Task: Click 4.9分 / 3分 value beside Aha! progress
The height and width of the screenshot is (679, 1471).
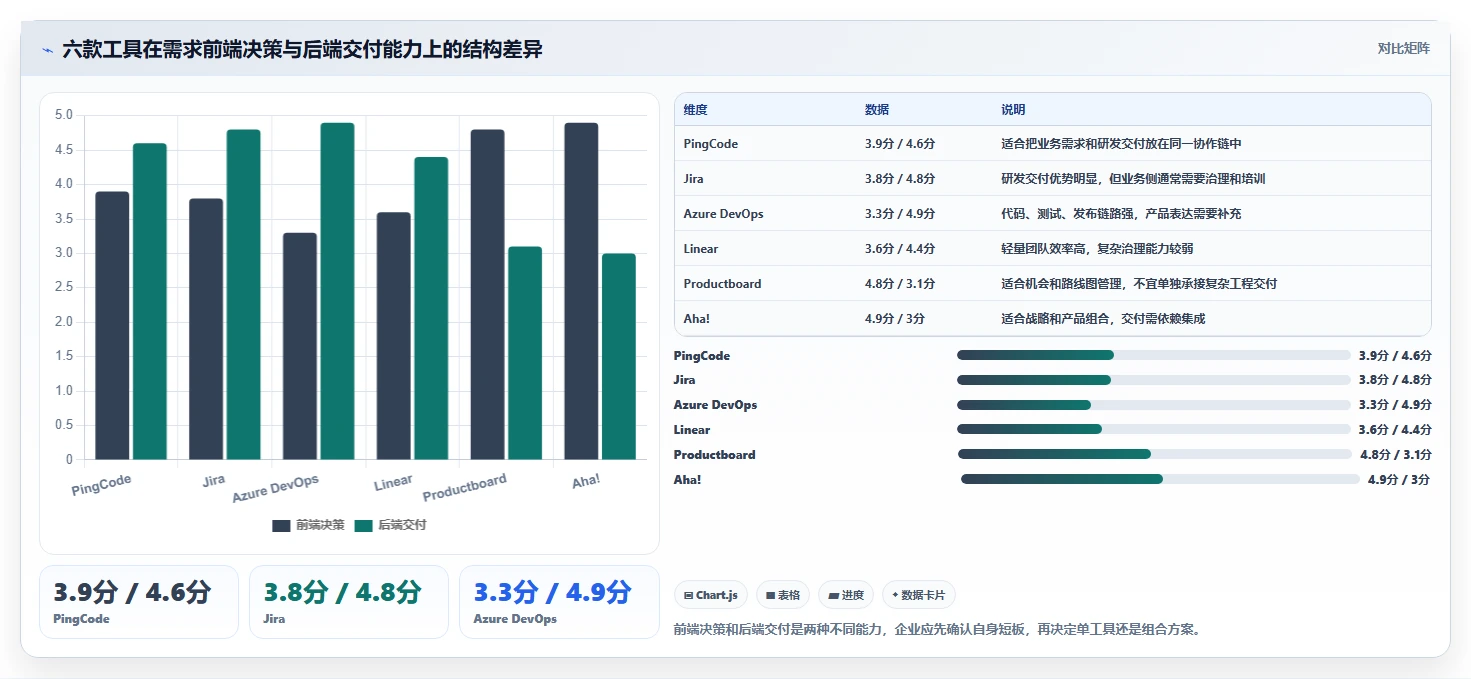Action: [x=1399, y=480]
